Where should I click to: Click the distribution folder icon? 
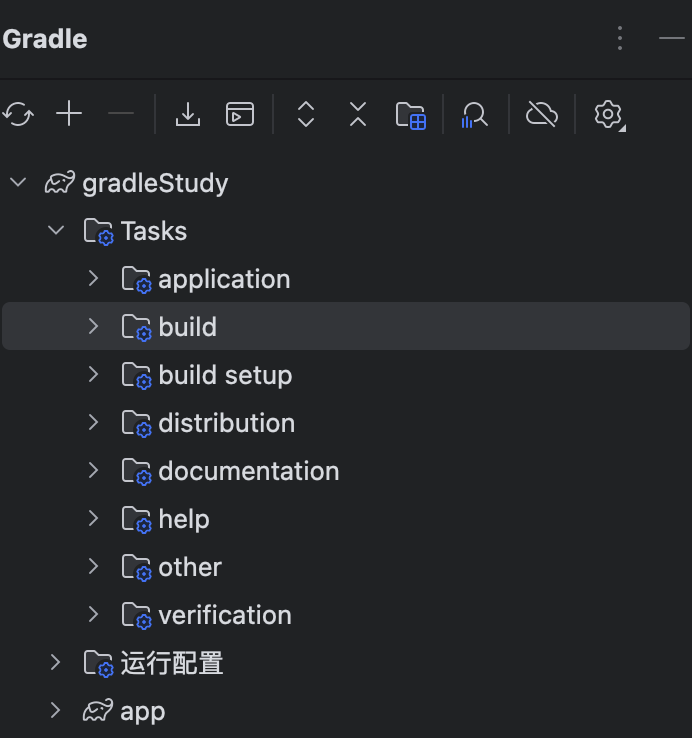(x=137, y=424)
